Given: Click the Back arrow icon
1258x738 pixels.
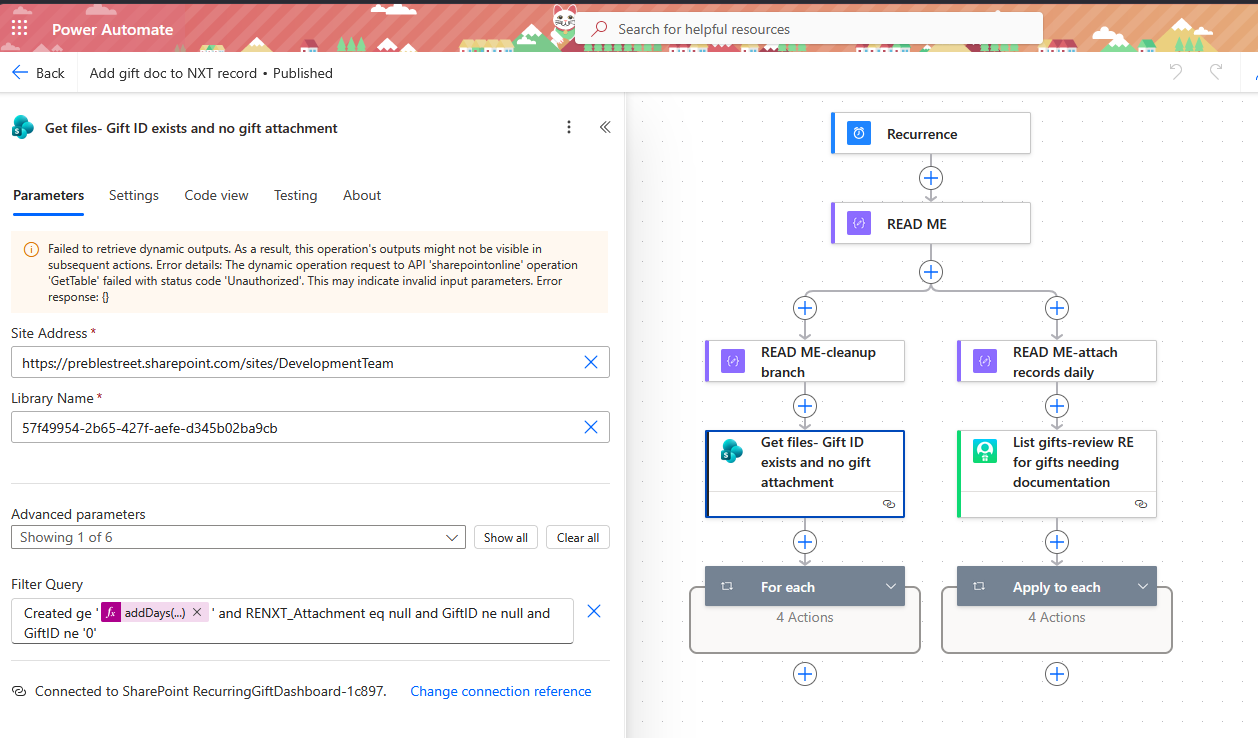Looking at the screenshot, I should point(20,73).
